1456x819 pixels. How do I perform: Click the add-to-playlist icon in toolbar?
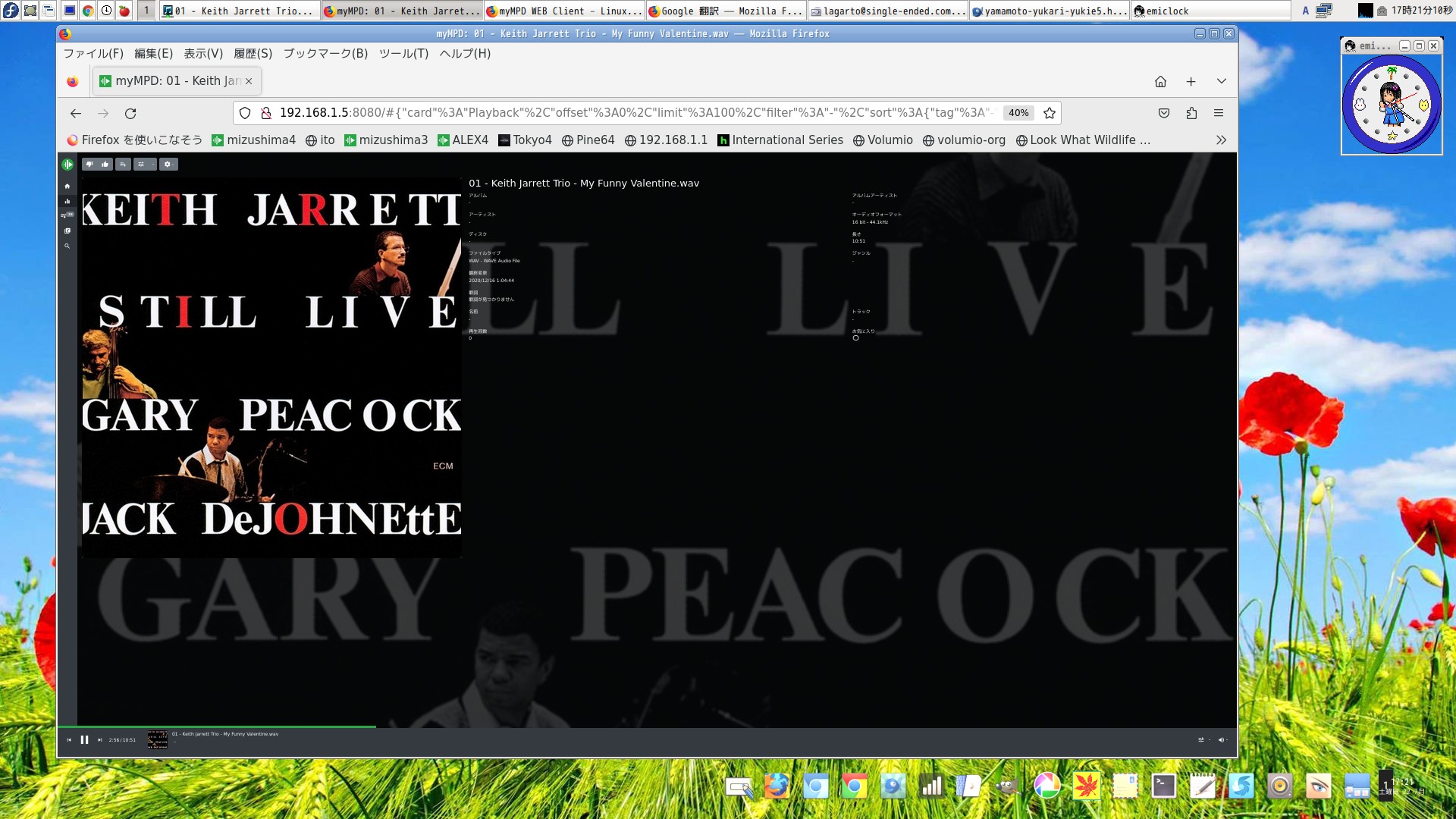pyautogui.click(x=123, y=165)
